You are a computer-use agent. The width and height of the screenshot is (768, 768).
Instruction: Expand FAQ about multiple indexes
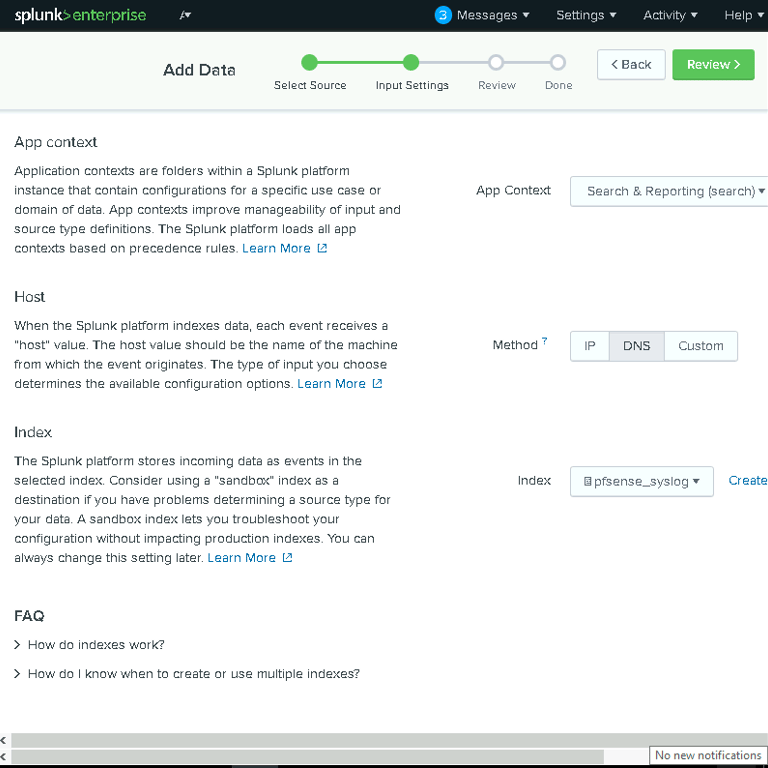tap(187, 674)
